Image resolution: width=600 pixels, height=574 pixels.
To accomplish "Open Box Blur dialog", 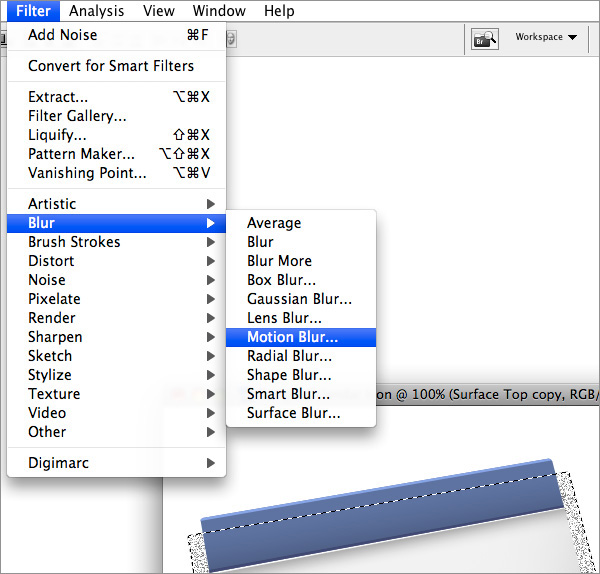I will (x=301, y=280).
